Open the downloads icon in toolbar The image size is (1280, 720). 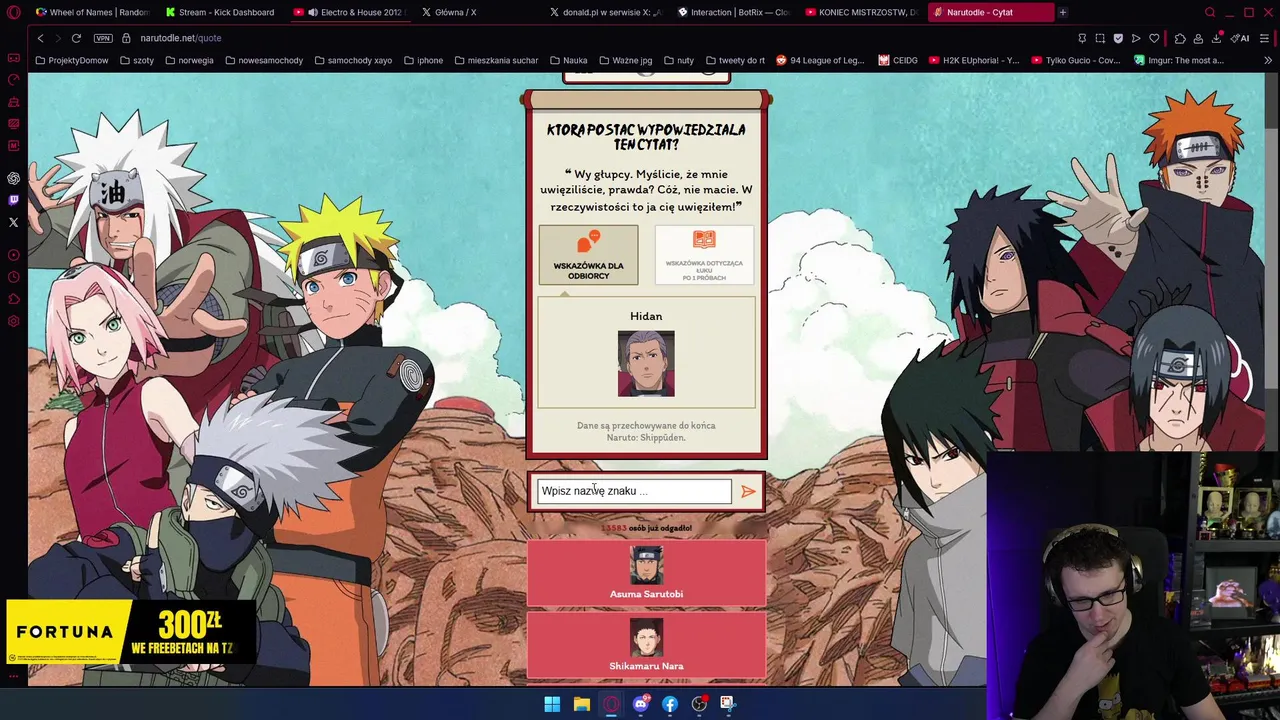[x=1216, y=38]
